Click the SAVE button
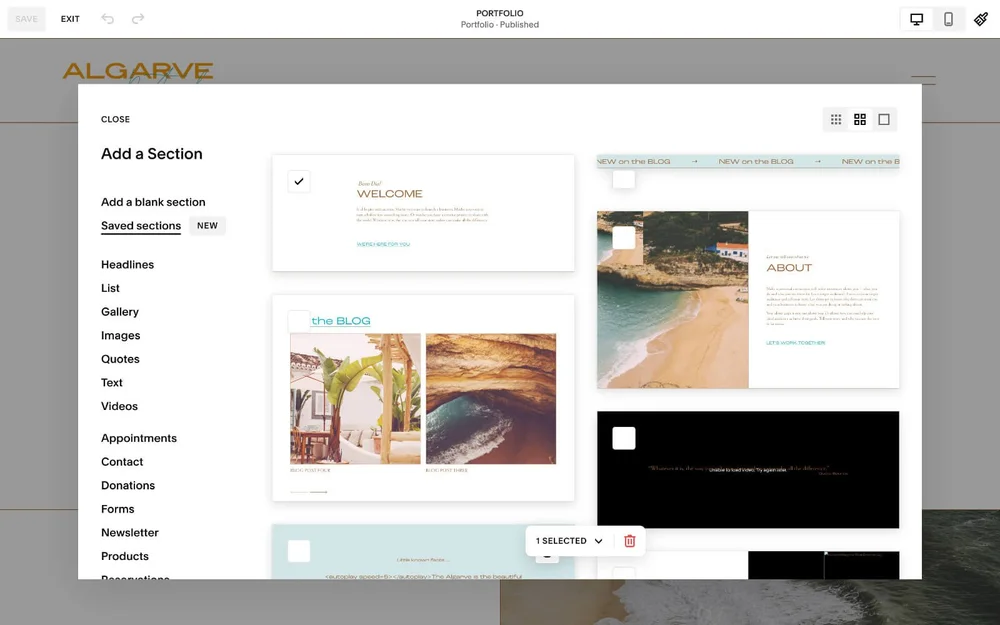1000x625 pixels. [27, 19]
